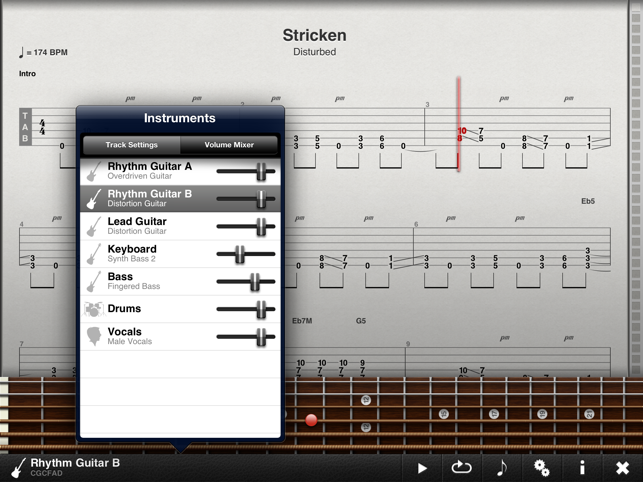Choose the Keyboard track name

pos(132,249)
